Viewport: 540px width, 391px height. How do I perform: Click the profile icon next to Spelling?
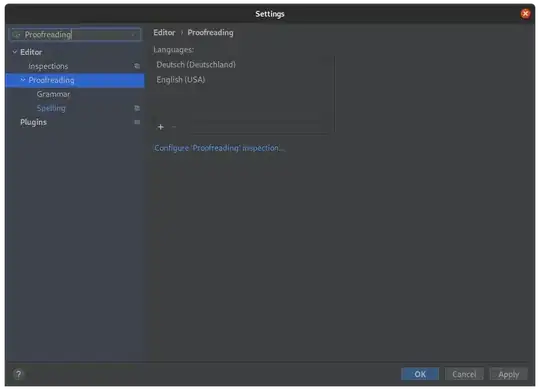pos(137,108)
